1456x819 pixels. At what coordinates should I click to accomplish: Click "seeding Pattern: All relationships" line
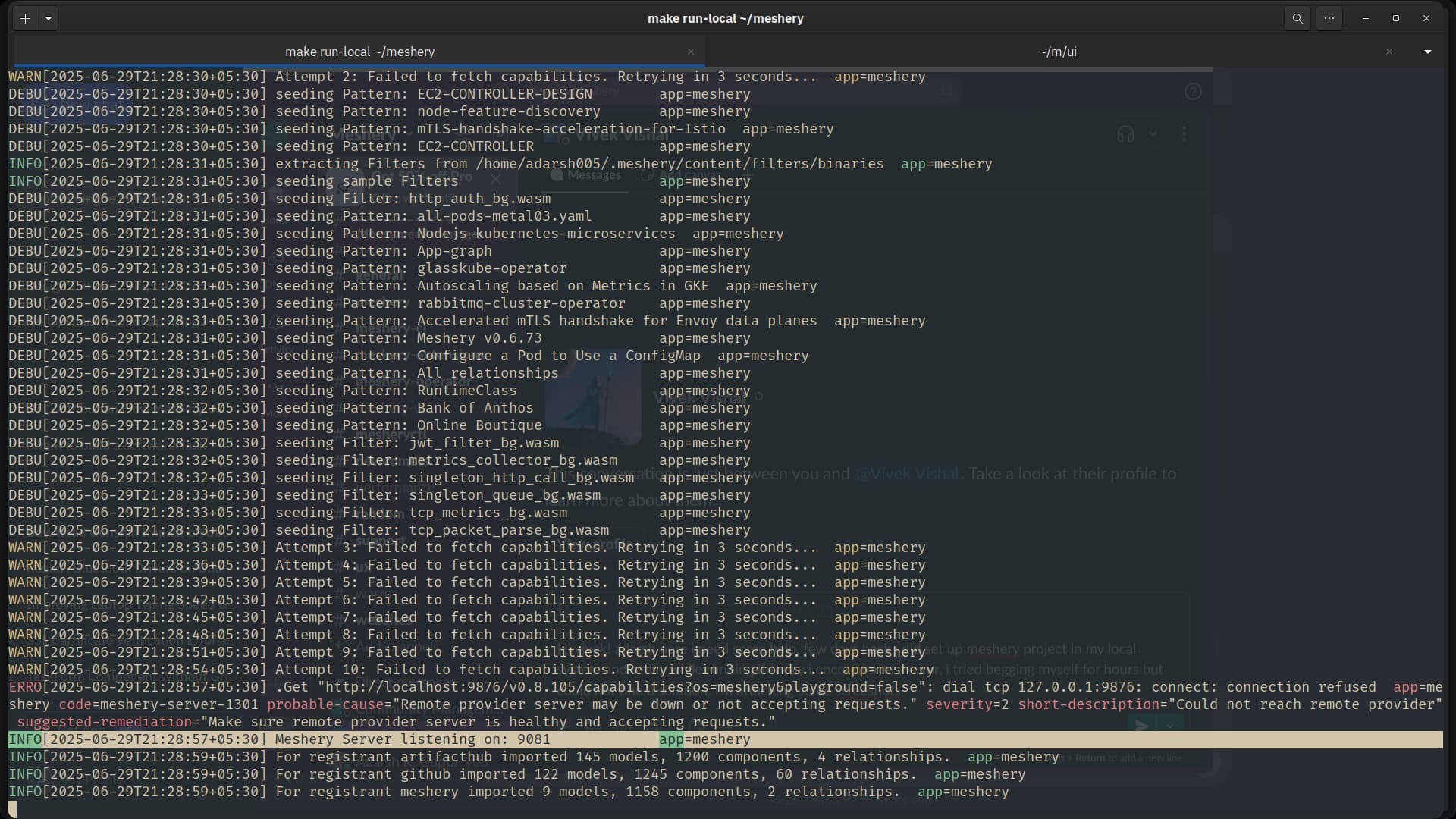[379, 373]
